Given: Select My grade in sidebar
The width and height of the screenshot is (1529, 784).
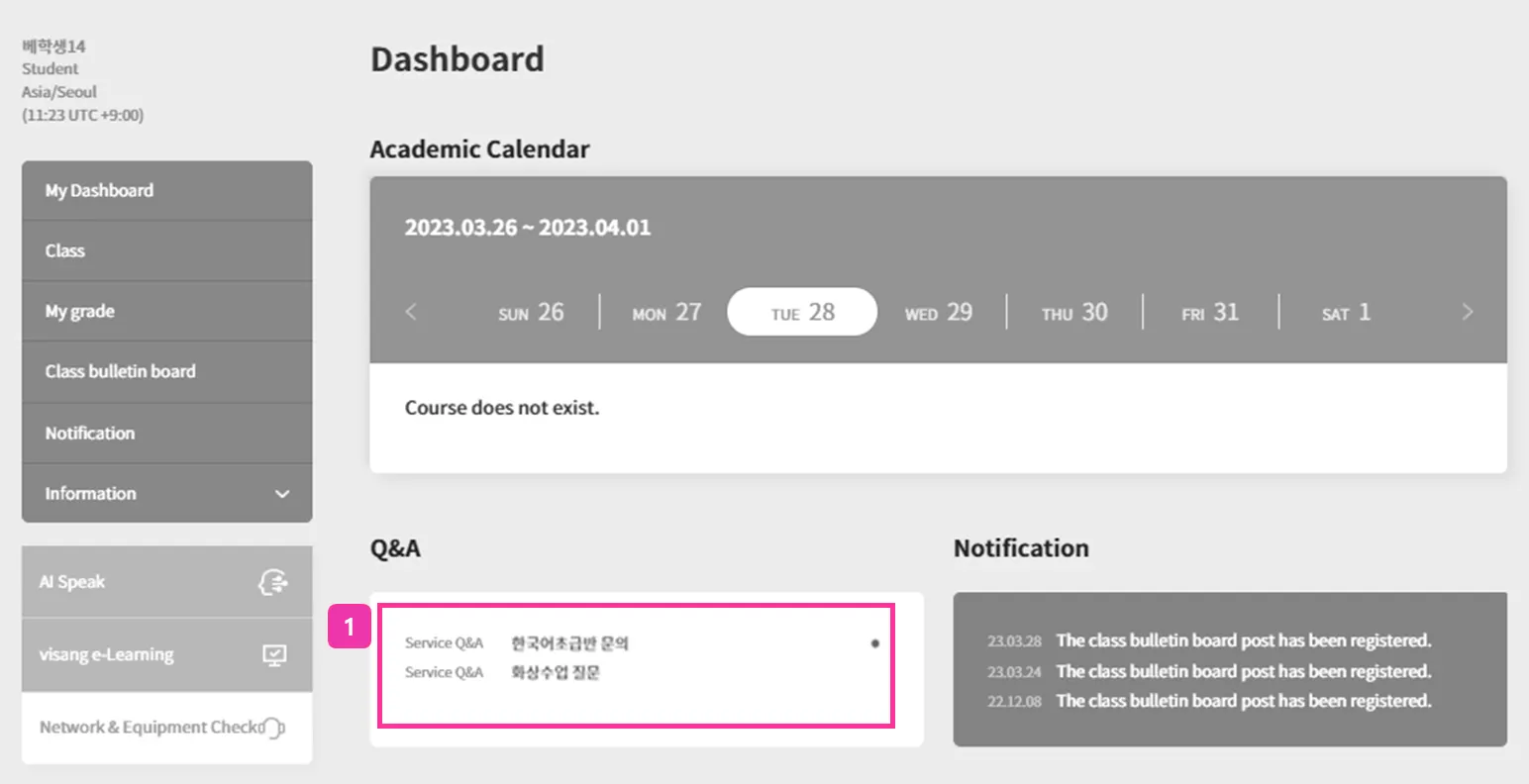Looking at the screenshot, I should tap(80, 312).
